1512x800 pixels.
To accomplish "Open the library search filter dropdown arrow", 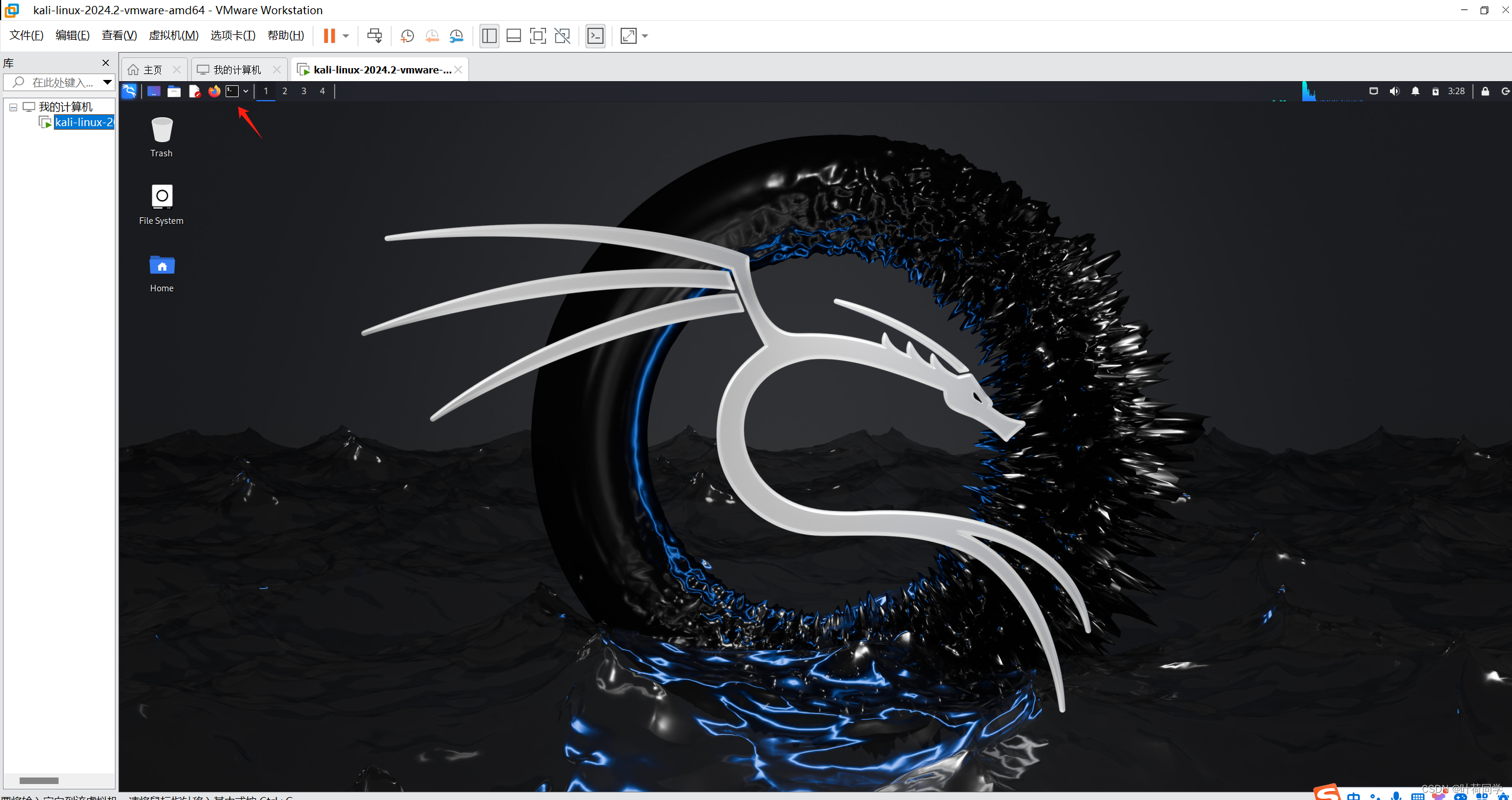I will click(x=107, y=82).
